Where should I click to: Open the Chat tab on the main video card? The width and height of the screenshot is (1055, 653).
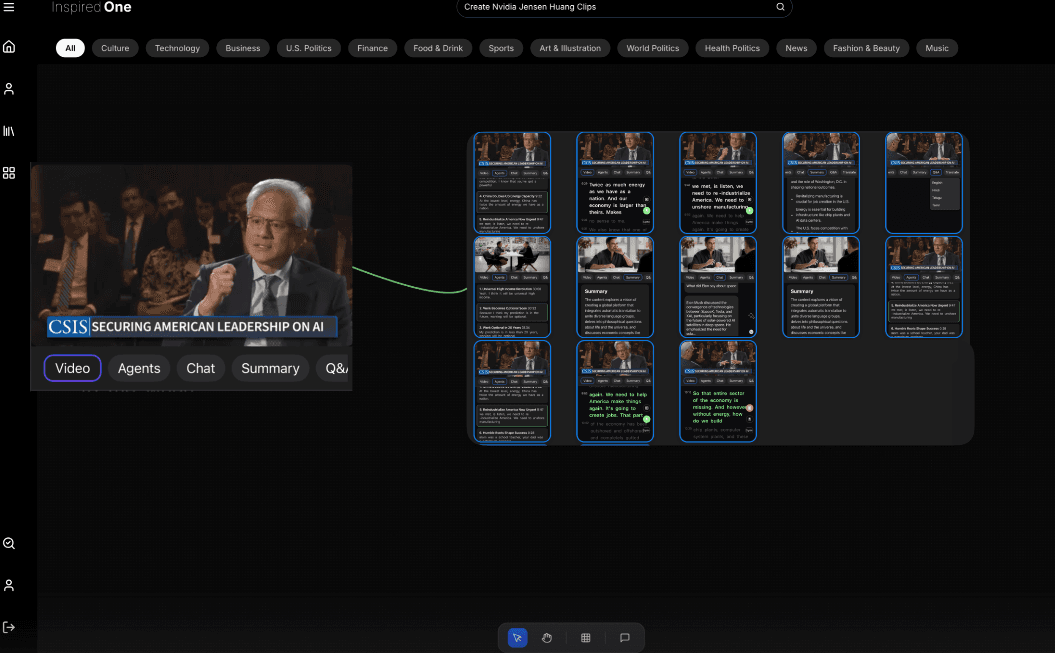tap(200, 368)
